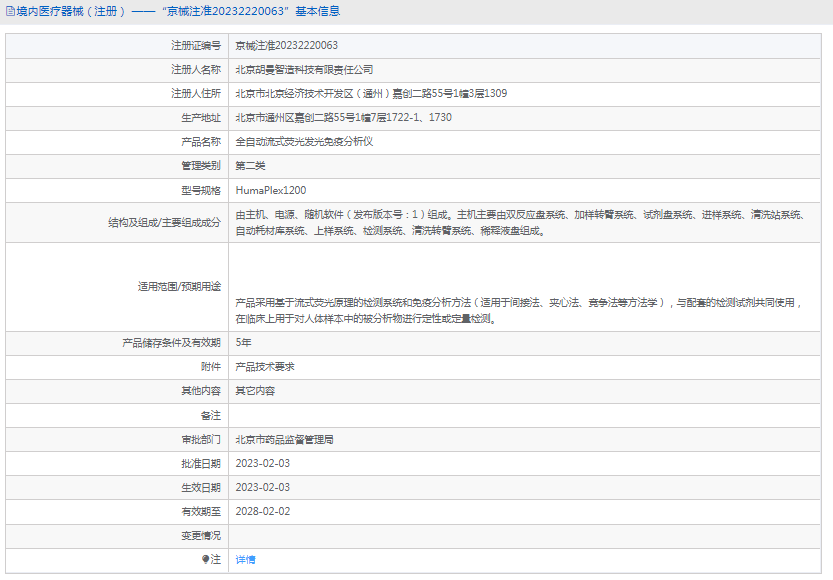
Task: Select product name 全自动流式荧光发光免疫分析仪
Action: click(x=304, y=142)
